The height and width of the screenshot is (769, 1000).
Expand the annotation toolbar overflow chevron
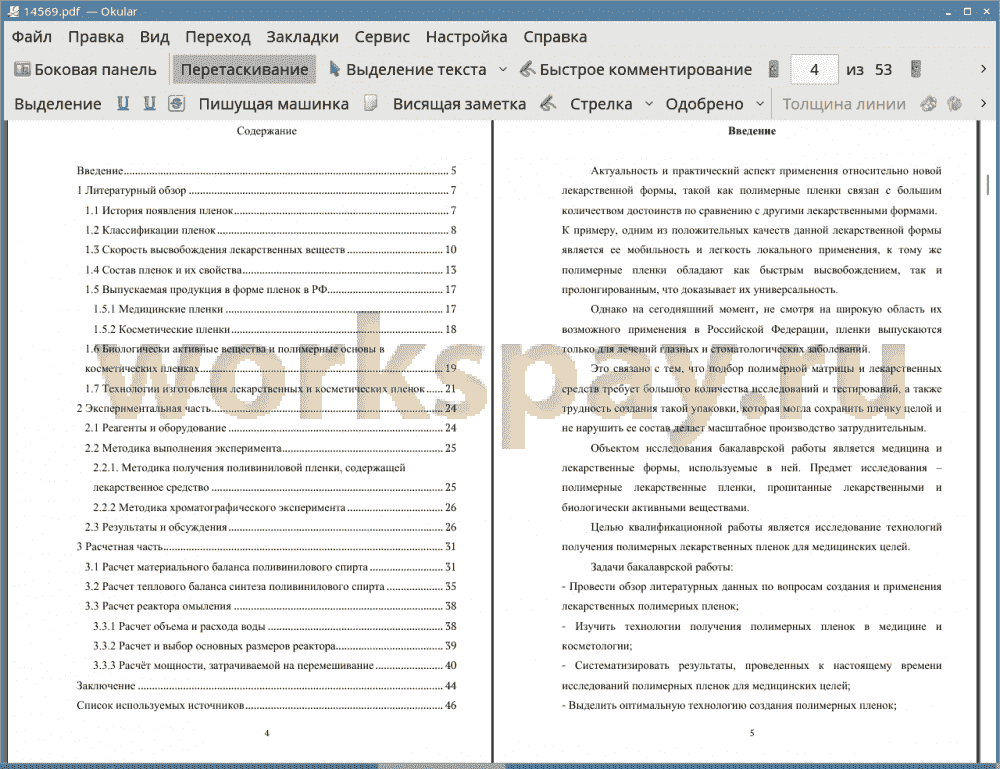983,103
